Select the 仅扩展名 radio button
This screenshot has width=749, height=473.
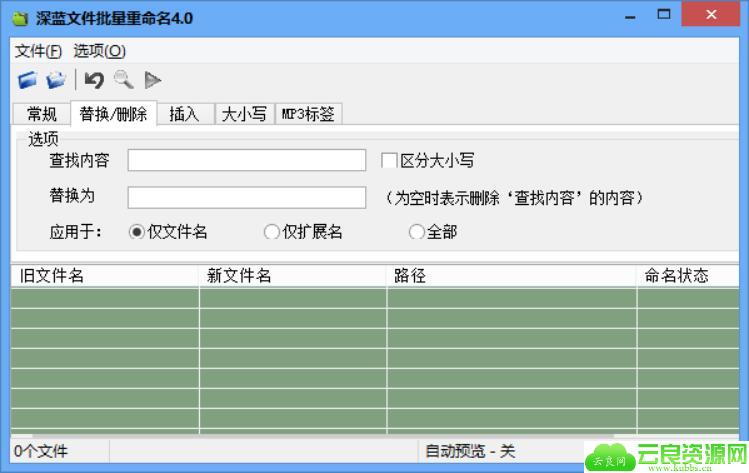pos(271,232)
